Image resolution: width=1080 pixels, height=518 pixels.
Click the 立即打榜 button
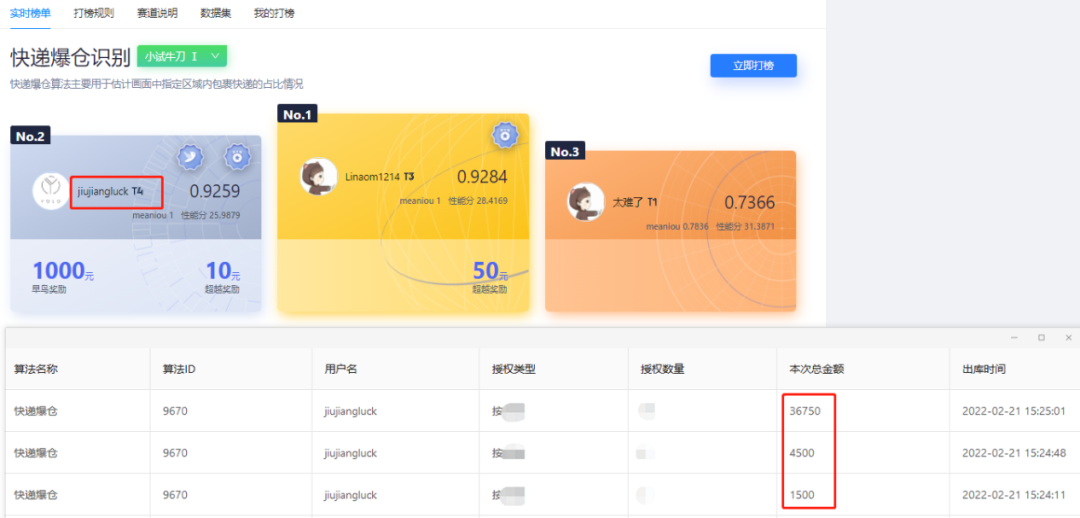tap(754, 65)
